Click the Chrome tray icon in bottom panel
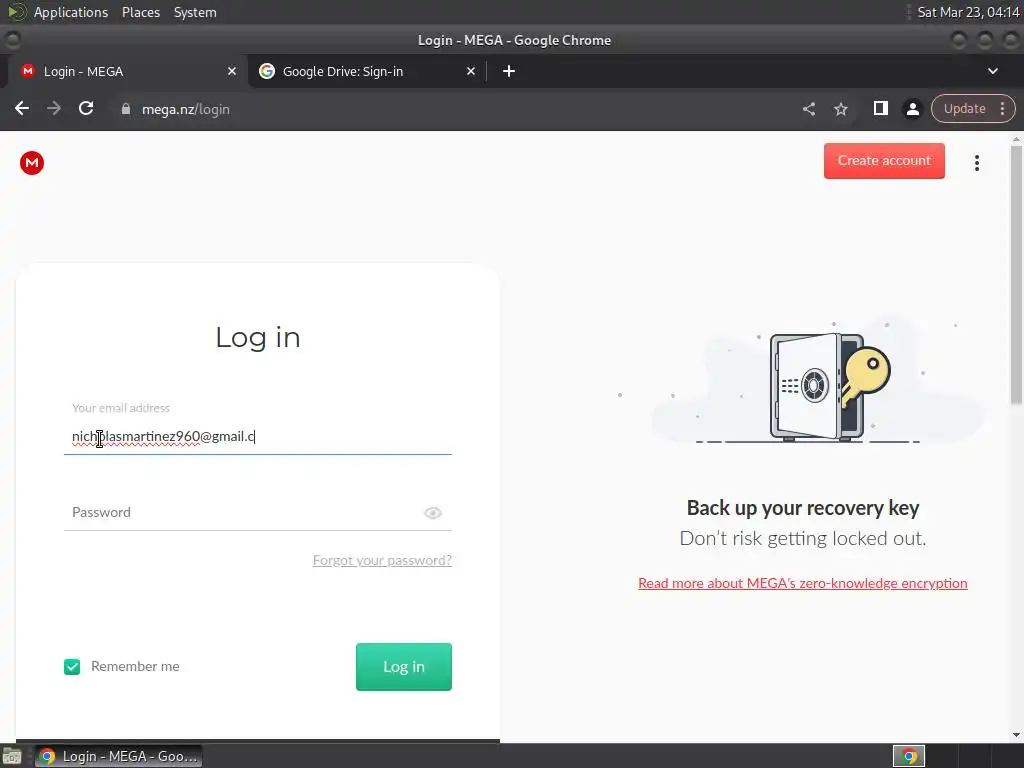Screen dimensions: 1024x768 (x=909, y=756)
